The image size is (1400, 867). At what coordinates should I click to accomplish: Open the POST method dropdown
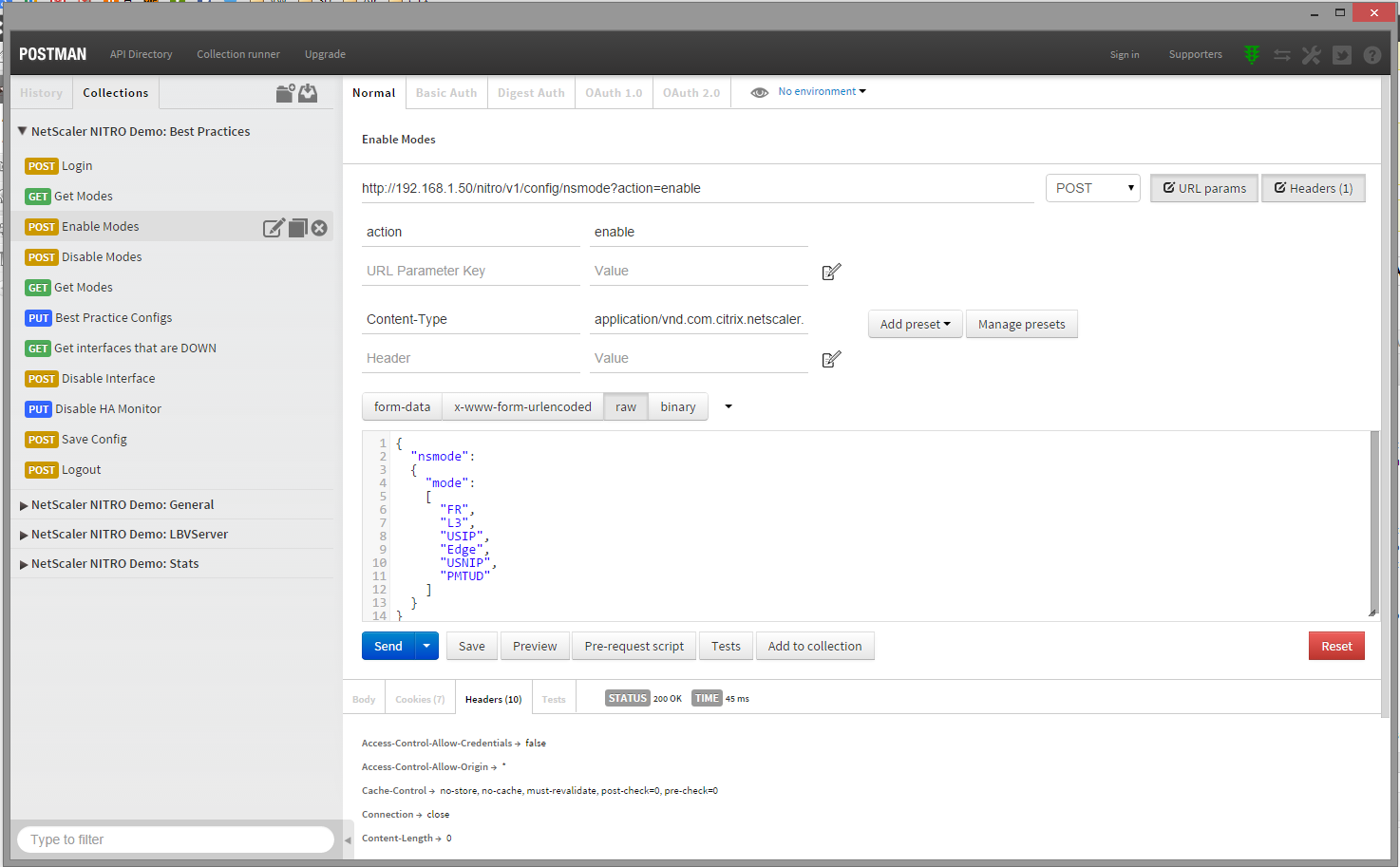(x=1092, y=188)
